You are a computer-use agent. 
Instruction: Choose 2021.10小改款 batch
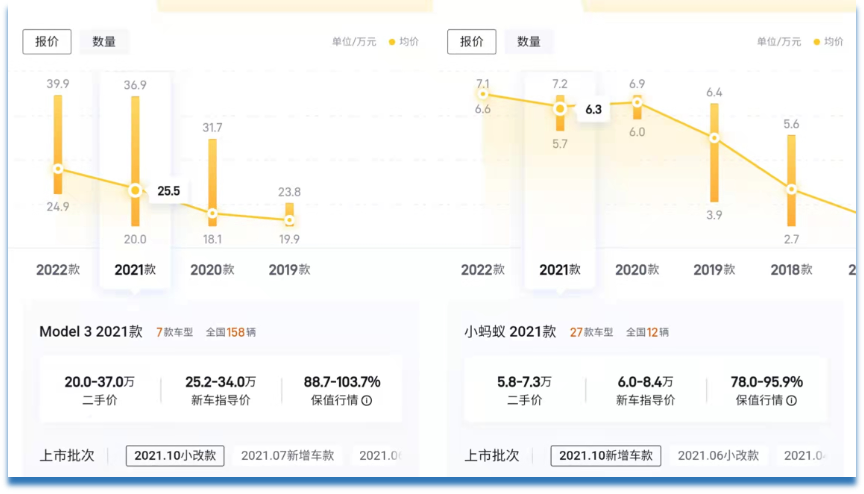175,456
